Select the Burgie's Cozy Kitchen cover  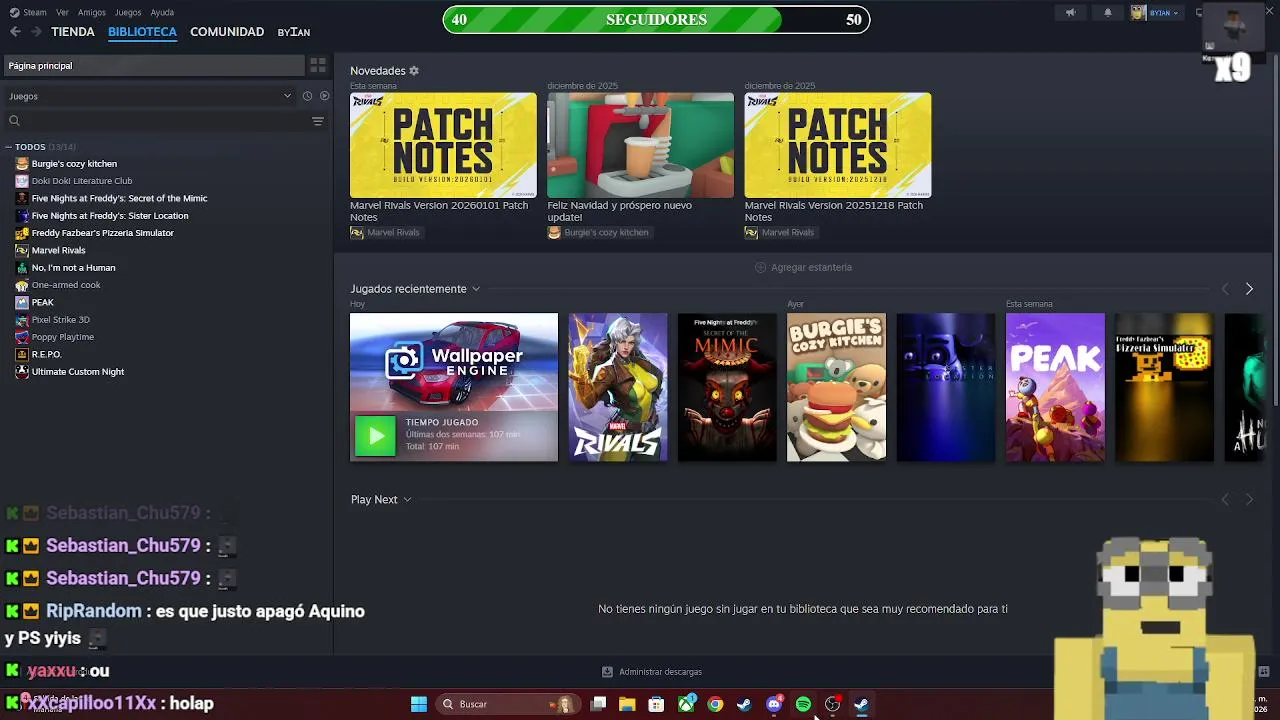coord(836,388)
